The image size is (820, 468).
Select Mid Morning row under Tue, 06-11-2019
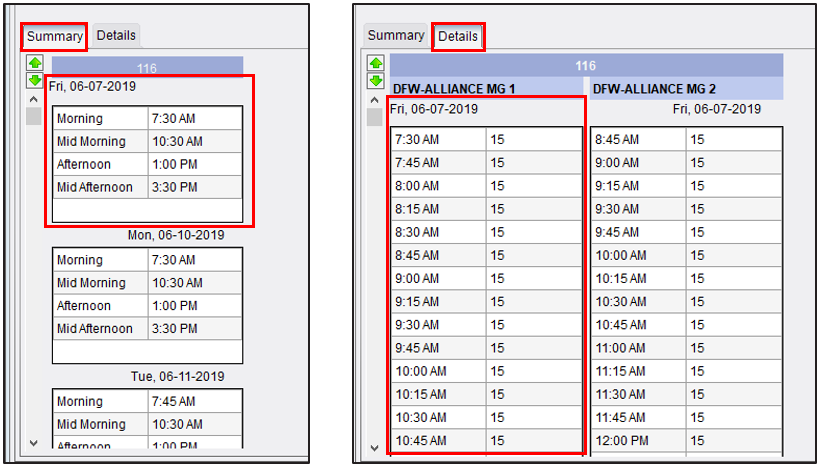(147, 424)
